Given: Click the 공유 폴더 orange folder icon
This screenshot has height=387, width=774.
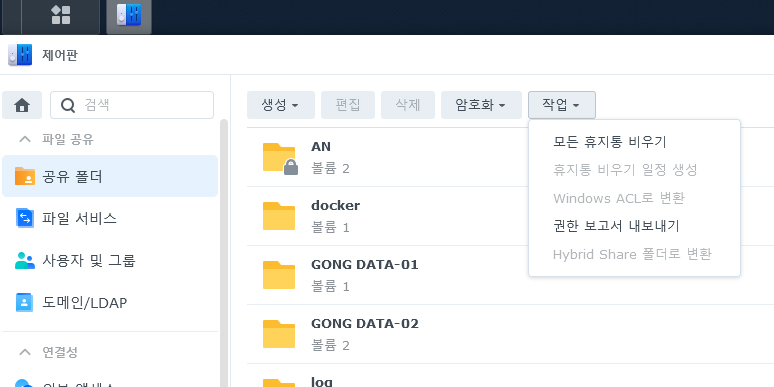Looking at the screenshot, I should point(25,176).
